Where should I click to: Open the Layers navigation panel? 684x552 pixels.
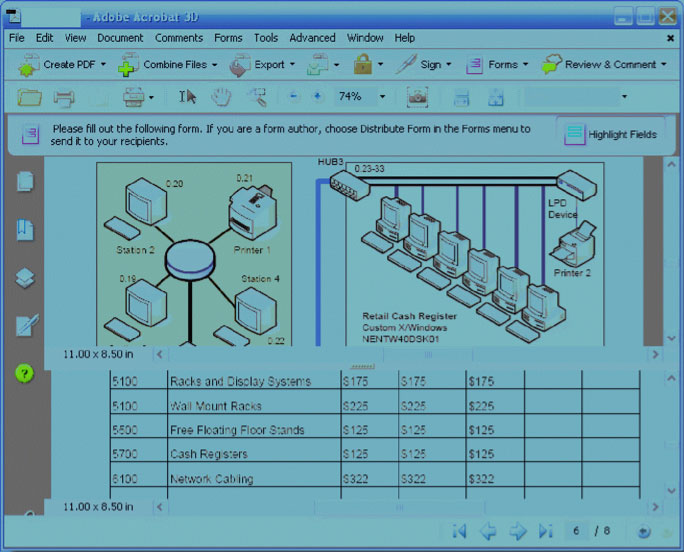(26, 278)
